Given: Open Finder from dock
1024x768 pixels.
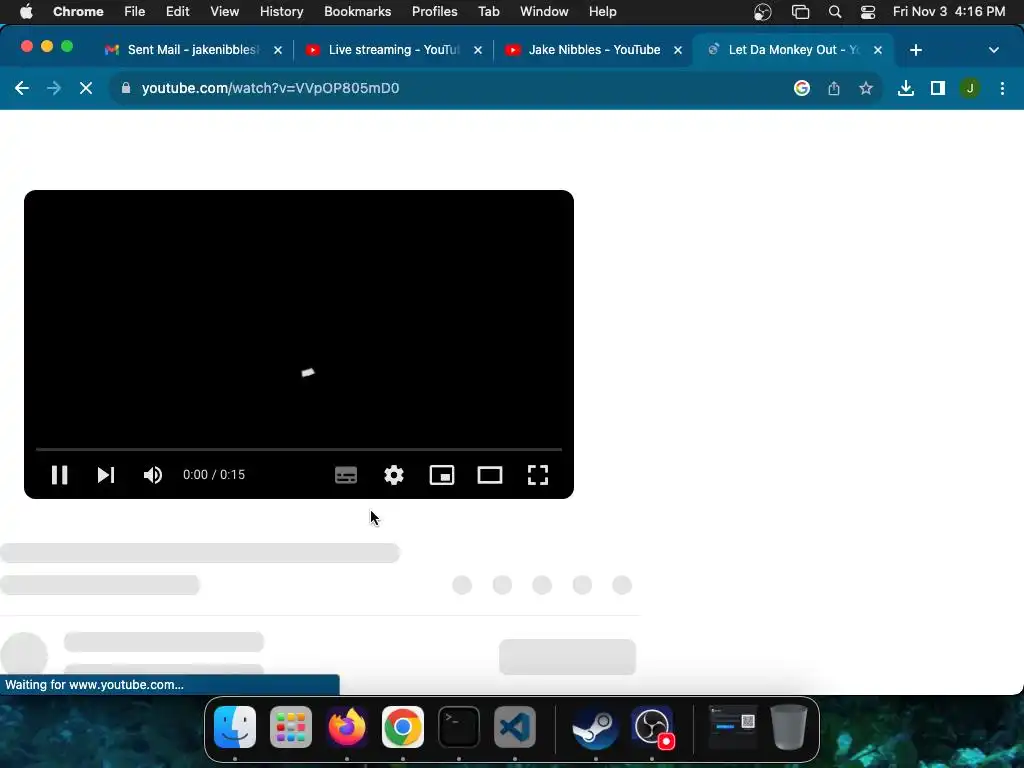Looking at the screenshot, I should pyautogui.click(x=235, y=727).
